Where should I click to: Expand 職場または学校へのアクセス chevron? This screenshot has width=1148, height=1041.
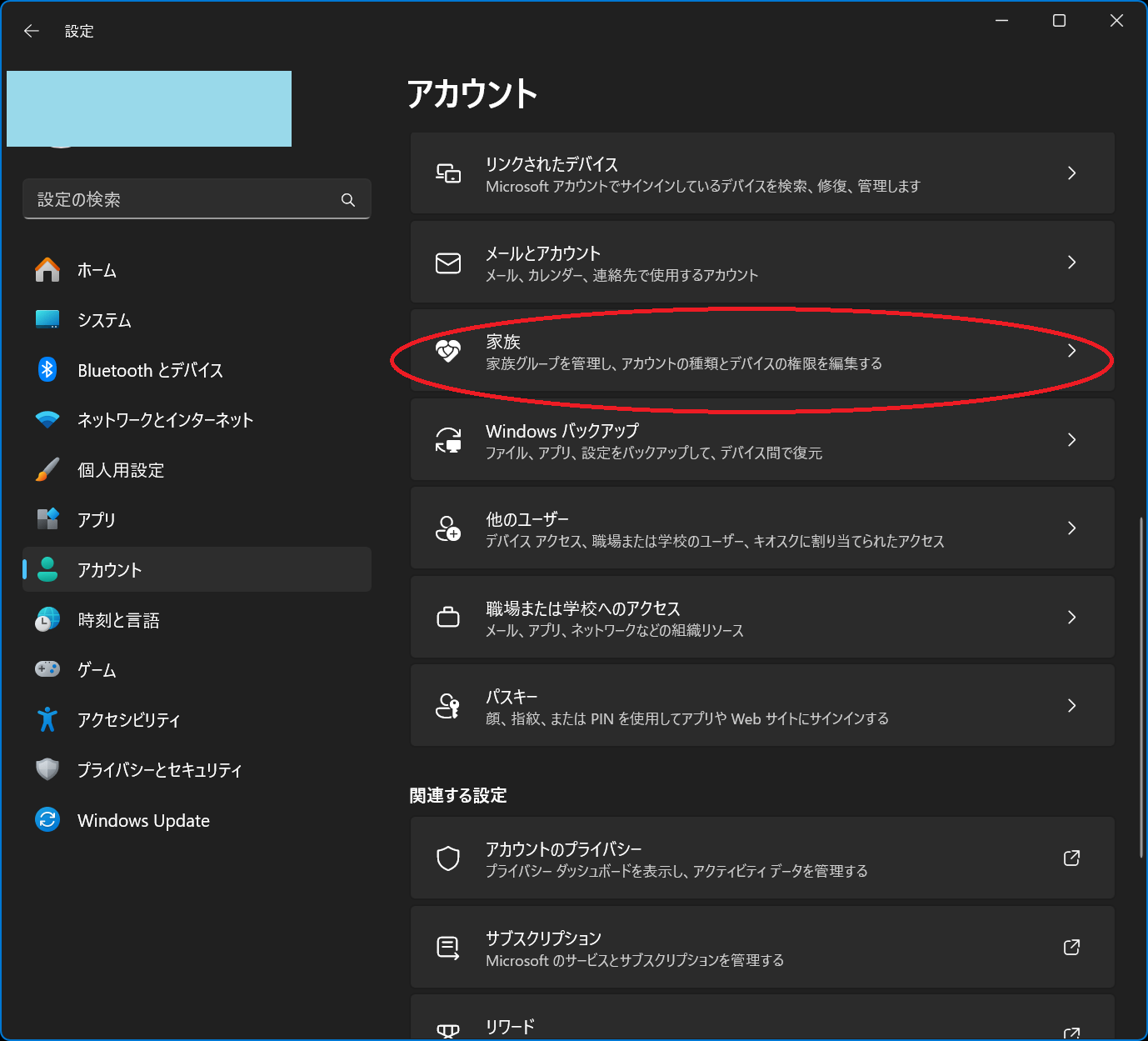[1072, 618]
